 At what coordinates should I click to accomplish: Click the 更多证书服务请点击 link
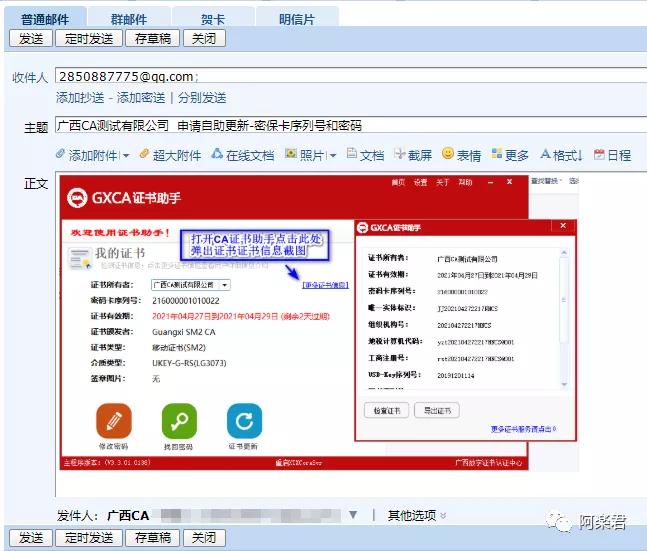pyautogui.click(x=524, y=429)
